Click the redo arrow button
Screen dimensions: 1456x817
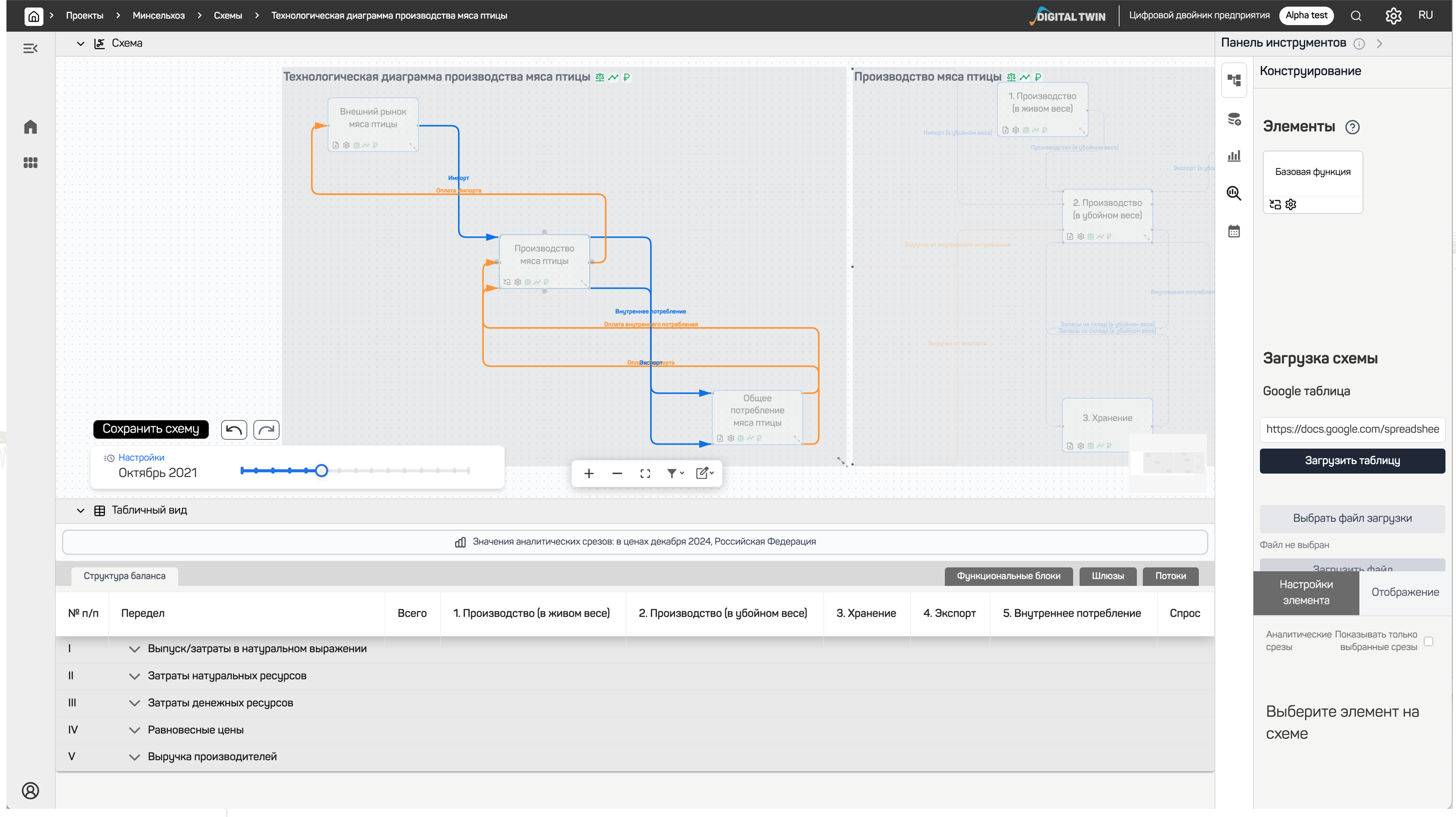266,429
